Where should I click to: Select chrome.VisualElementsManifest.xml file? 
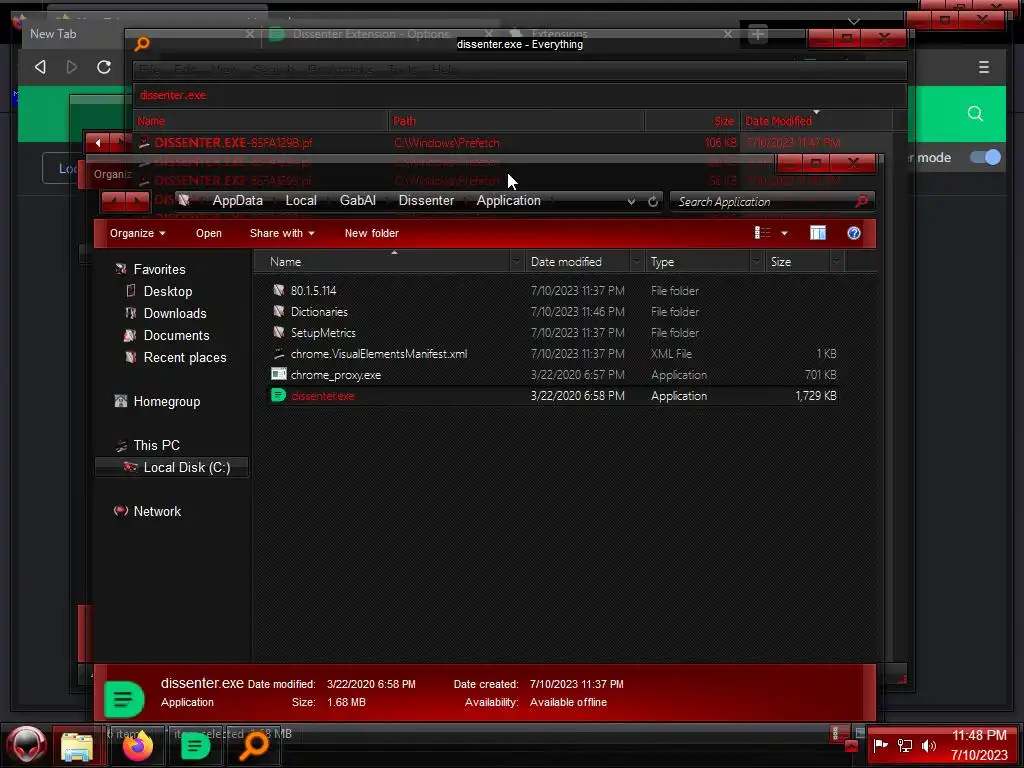[x=379, y=353]
